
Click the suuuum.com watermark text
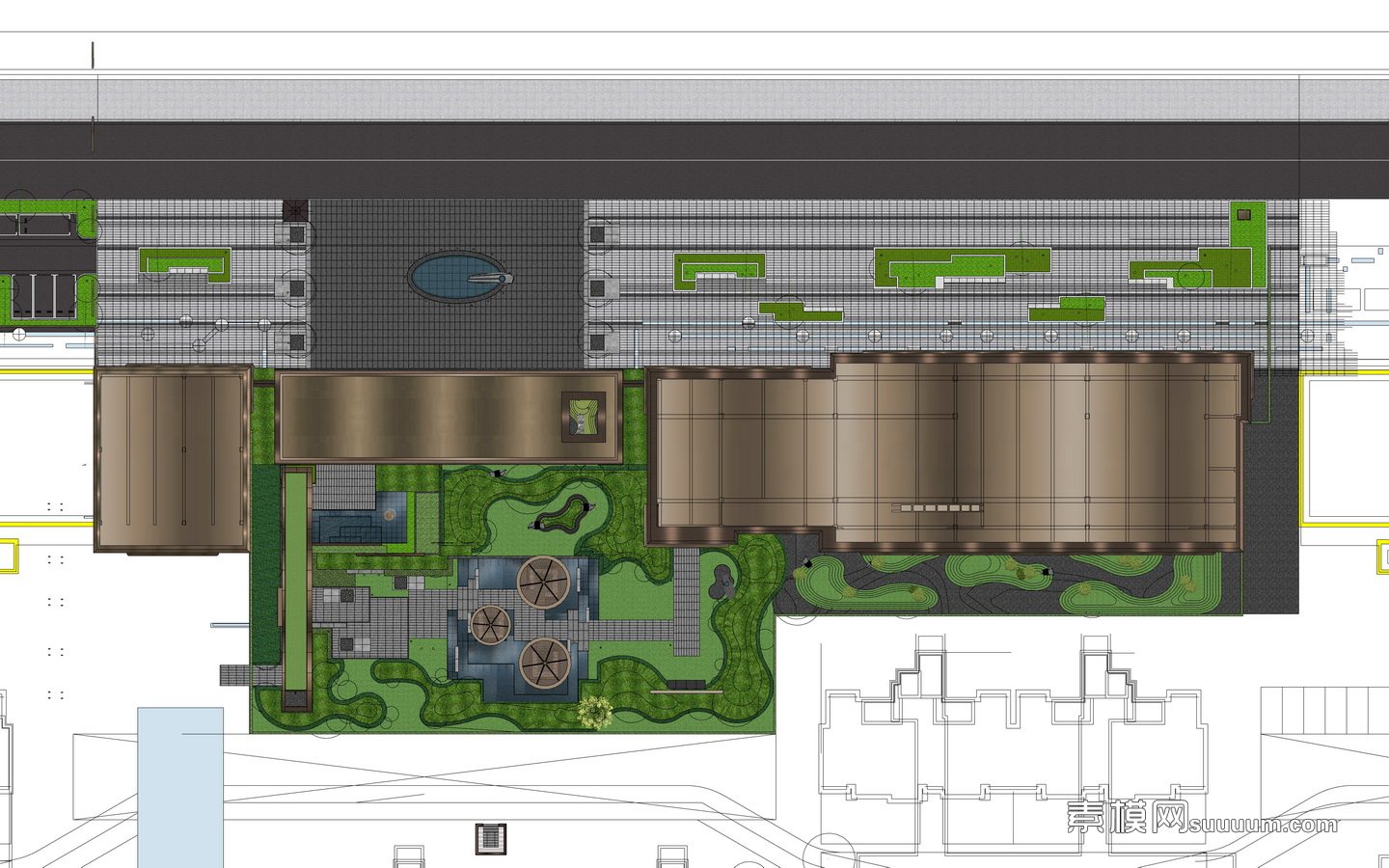click(x=1264, y=825)
